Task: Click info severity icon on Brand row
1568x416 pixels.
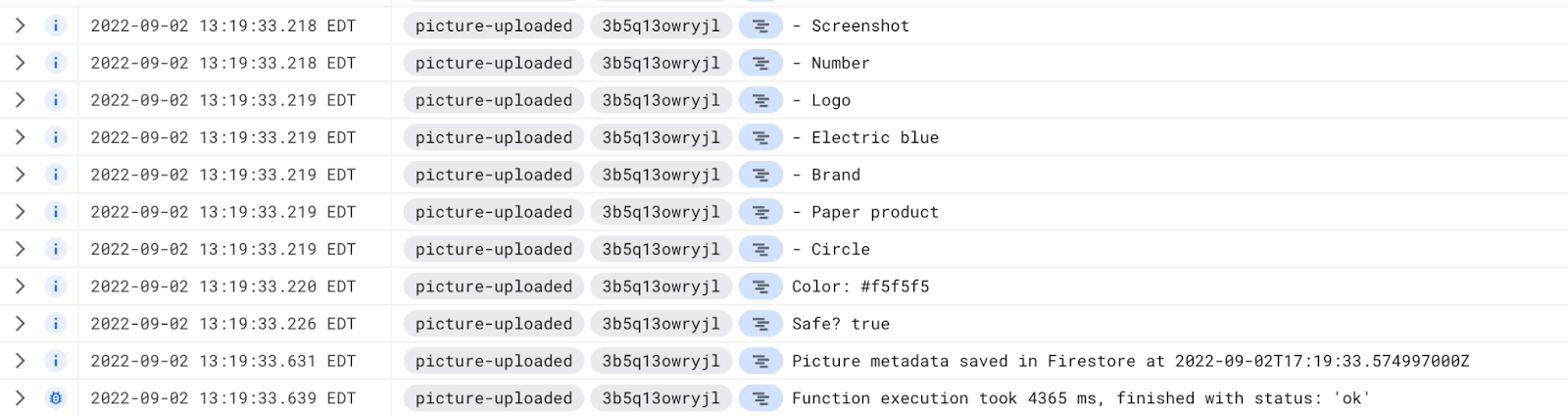Action: click(56, 175)
